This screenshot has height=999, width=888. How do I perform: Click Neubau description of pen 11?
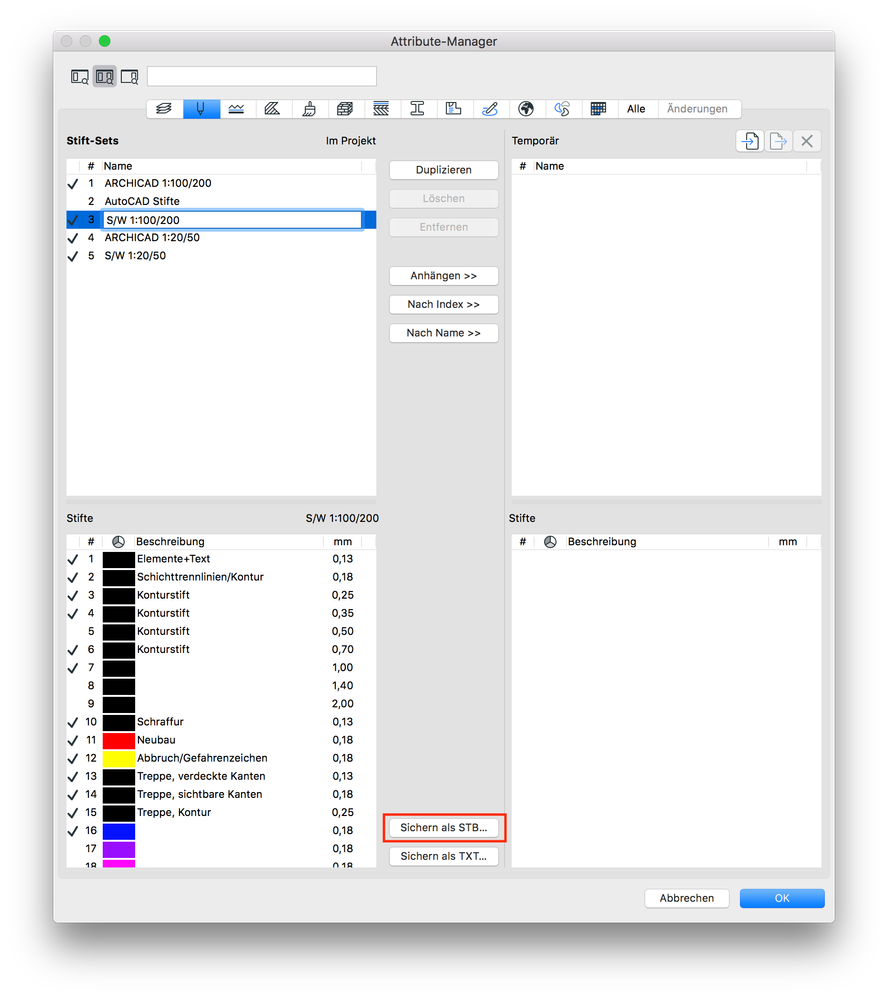pos(156,740)
